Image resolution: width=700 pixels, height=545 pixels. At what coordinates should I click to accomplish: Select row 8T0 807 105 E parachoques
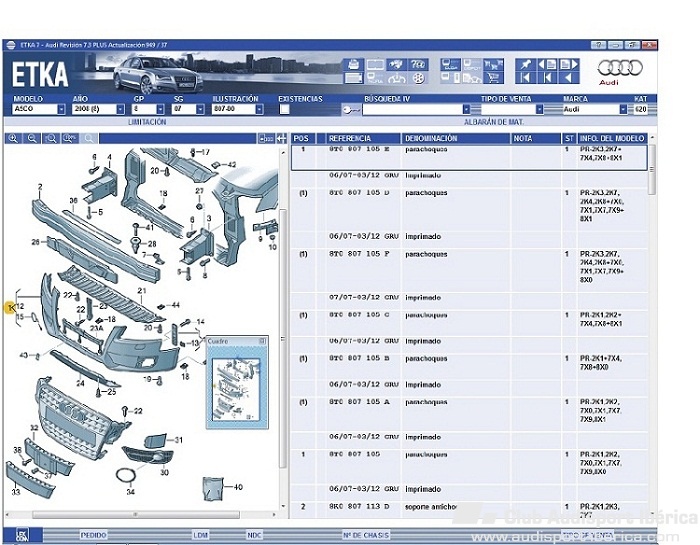point(469,157)
